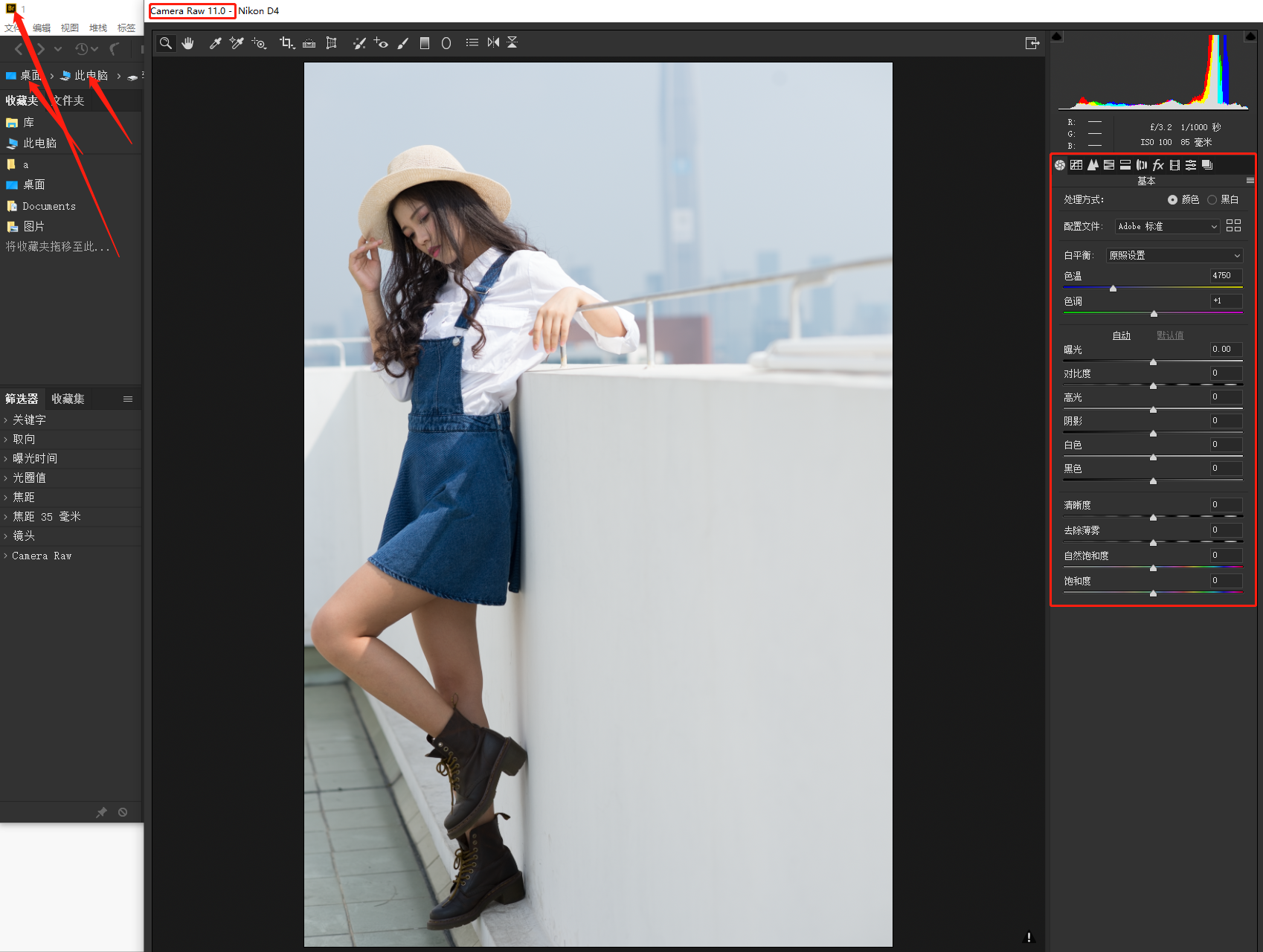The height and width of the screenshot is (952, 1263).
Task: Switch to the 收藏集 tab
Action: pos(68,399)
